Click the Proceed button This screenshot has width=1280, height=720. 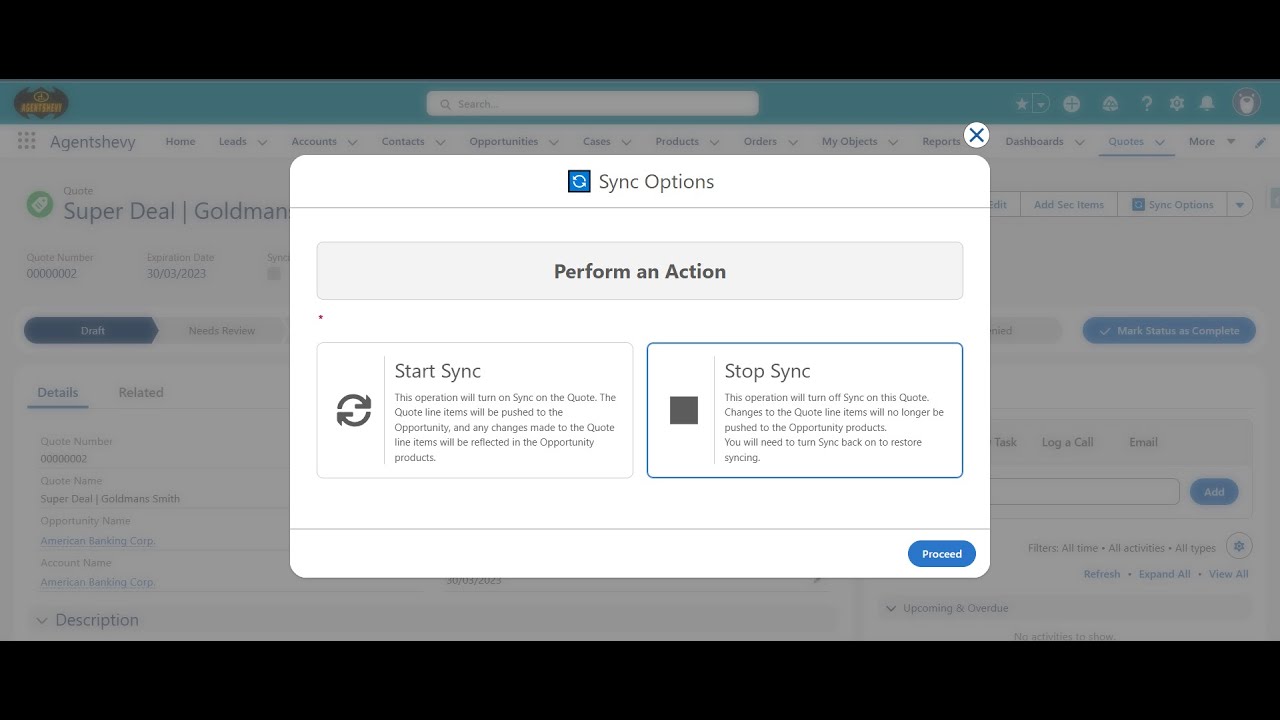[942, 554]
